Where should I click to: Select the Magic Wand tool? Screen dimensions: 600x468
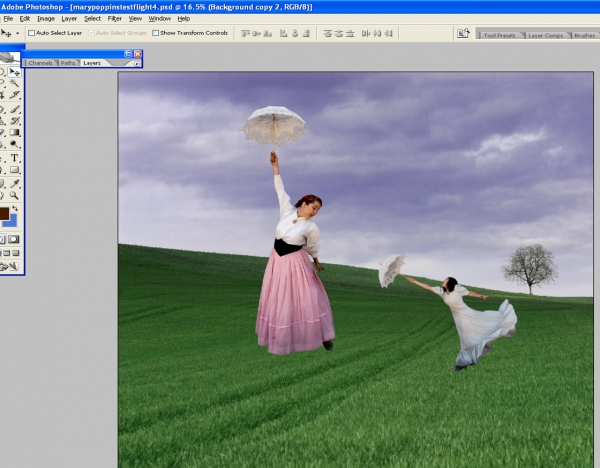point(15,83)
